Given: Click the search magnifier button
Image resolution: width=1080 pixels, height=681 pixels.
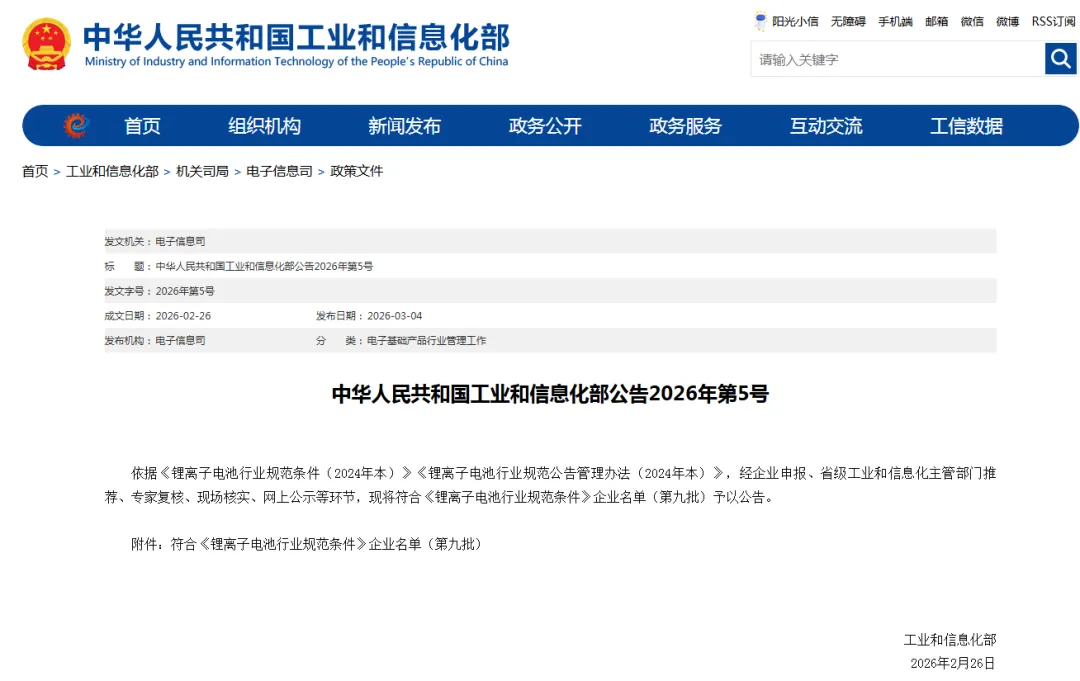Looking at the screenshot, I should pyautogui.click(x=1060, y=59).
